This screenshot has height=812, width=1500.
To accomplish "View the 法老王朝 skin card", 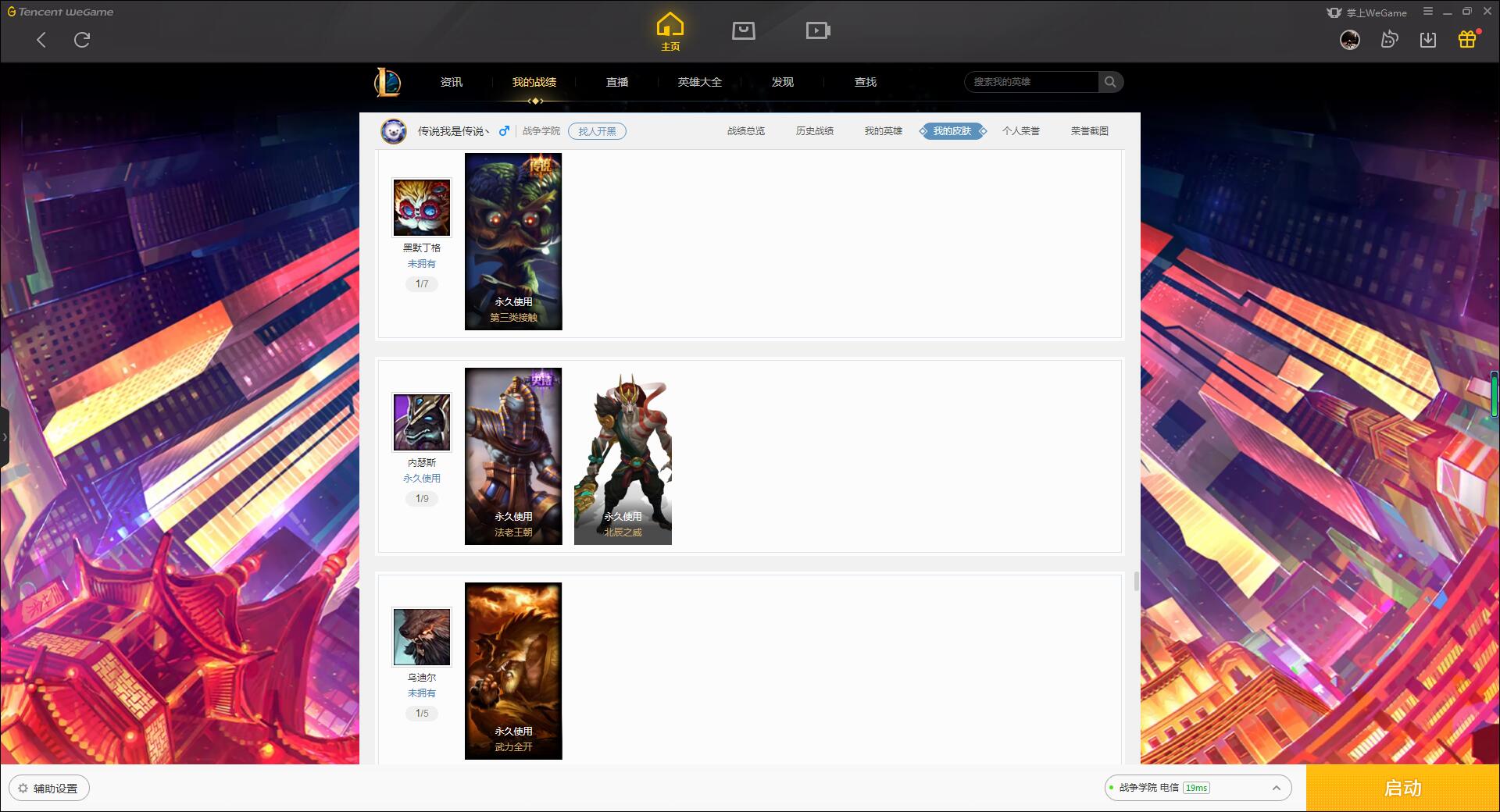I will [x=513, y=456].
